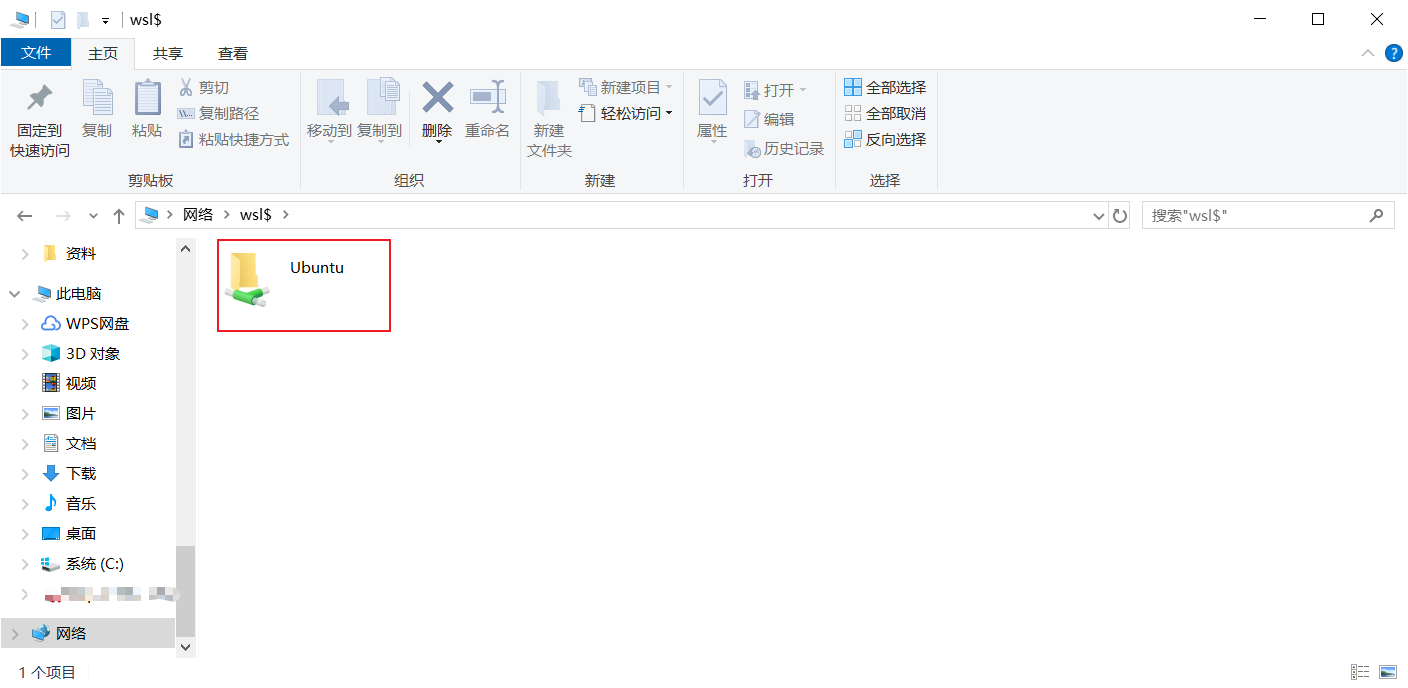Select 全部选择 to select all items
The width and height of the screenshot is (1408, 688).
(886, 87)
